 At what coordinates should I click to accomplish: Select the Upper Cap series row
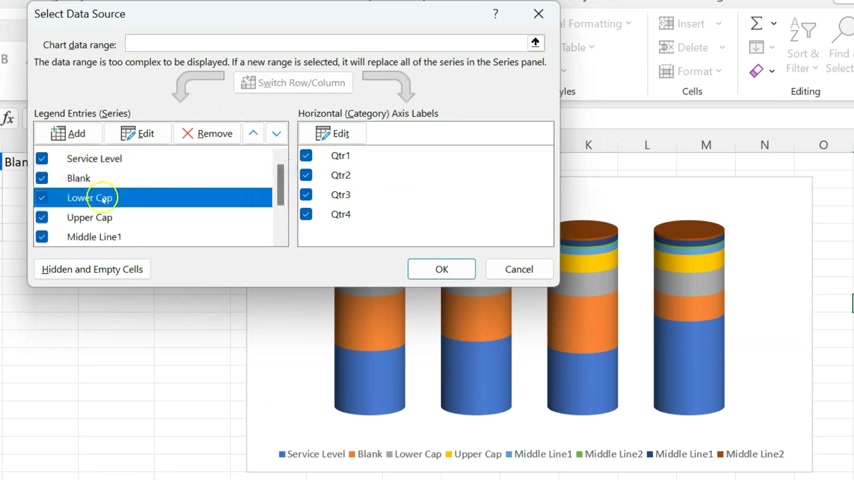pyautogui.click(x=153, y=217)
